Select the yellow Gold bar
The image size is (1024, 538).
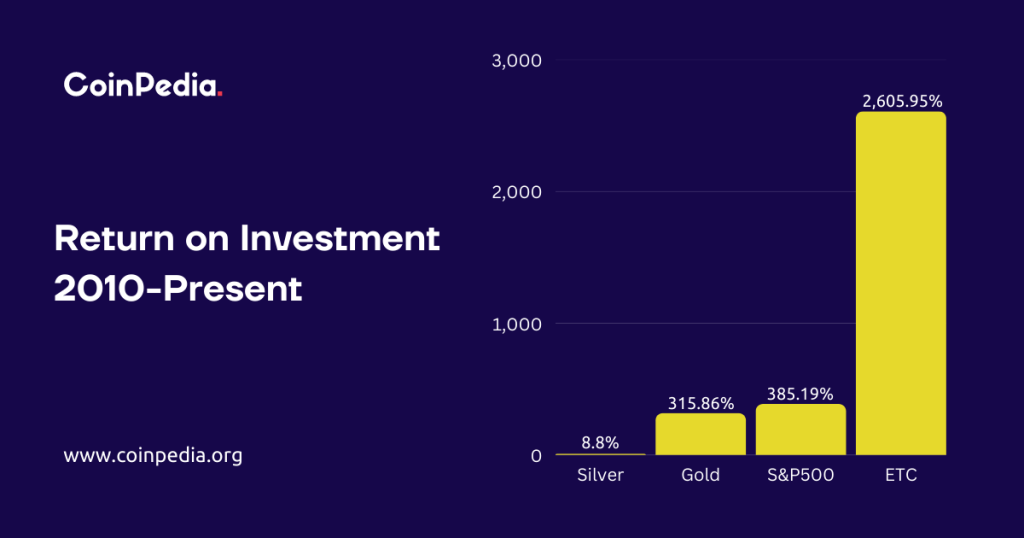click(x=701, y=435)
